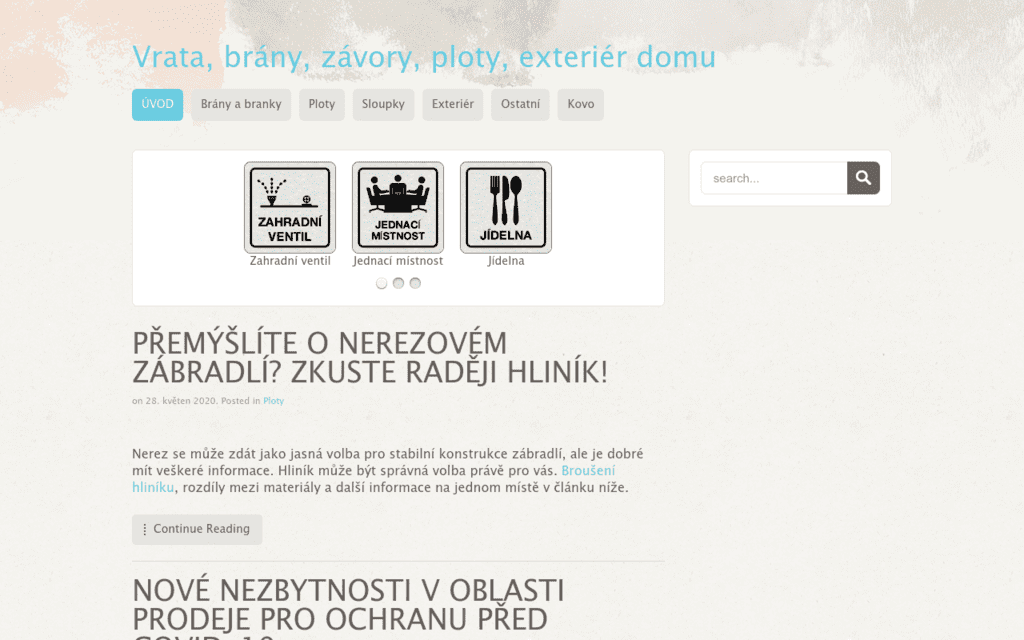The height and width of the screenshot is (640, 1024).
Task: Open the Zahradní ventil sign image
Action: coord(290,208)
